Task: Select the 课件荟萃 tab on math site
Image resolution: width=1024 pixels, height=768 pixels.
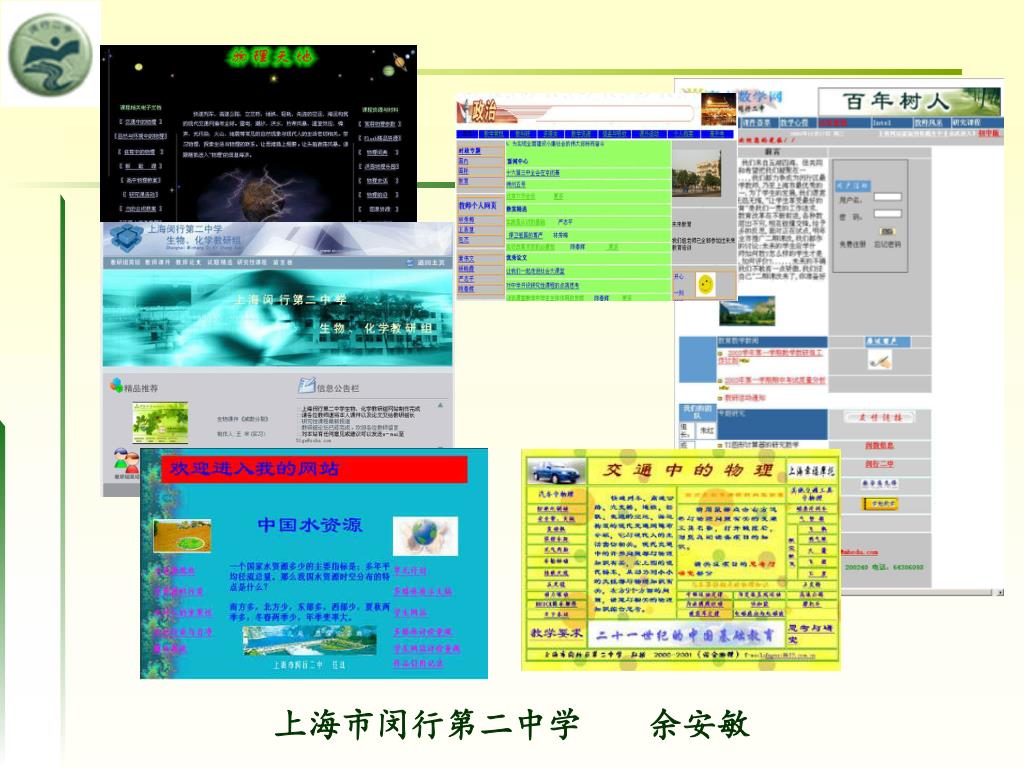Action: click(756, 123)
